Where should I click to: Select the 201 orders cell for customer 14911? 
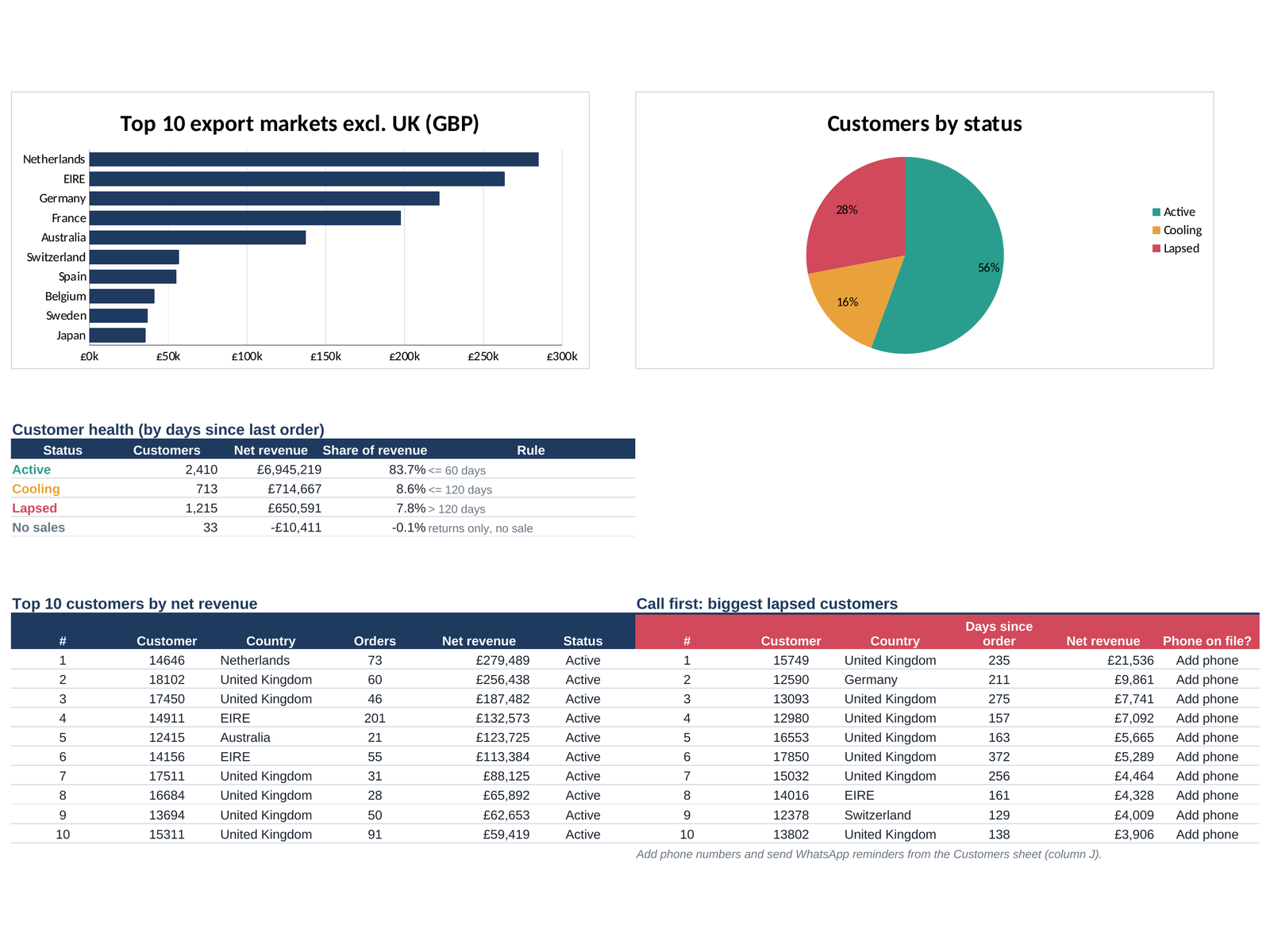point(375,718)
